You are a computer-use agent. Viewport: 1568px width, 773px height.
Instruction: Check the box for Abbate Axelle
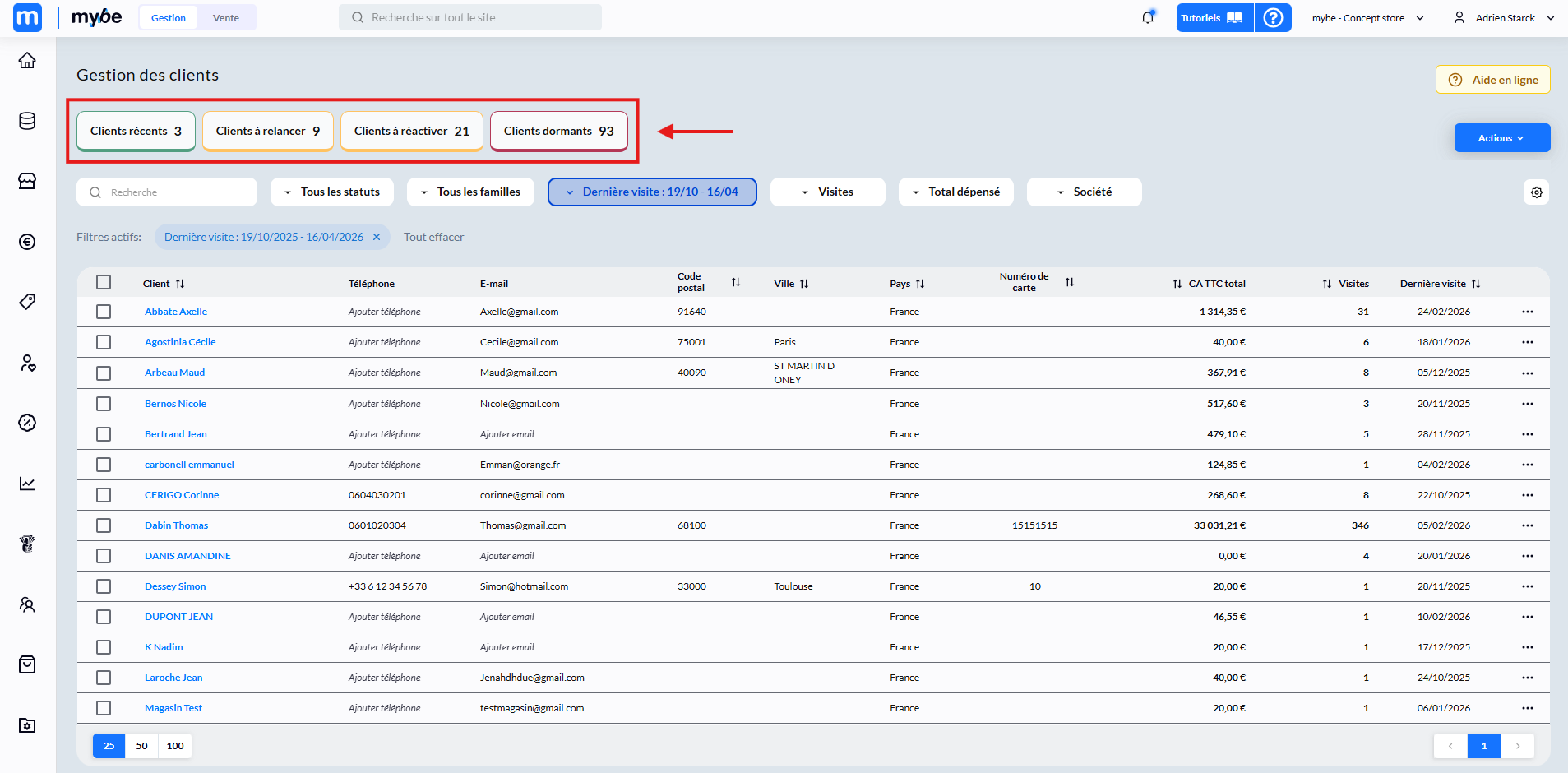coord(104,312)
